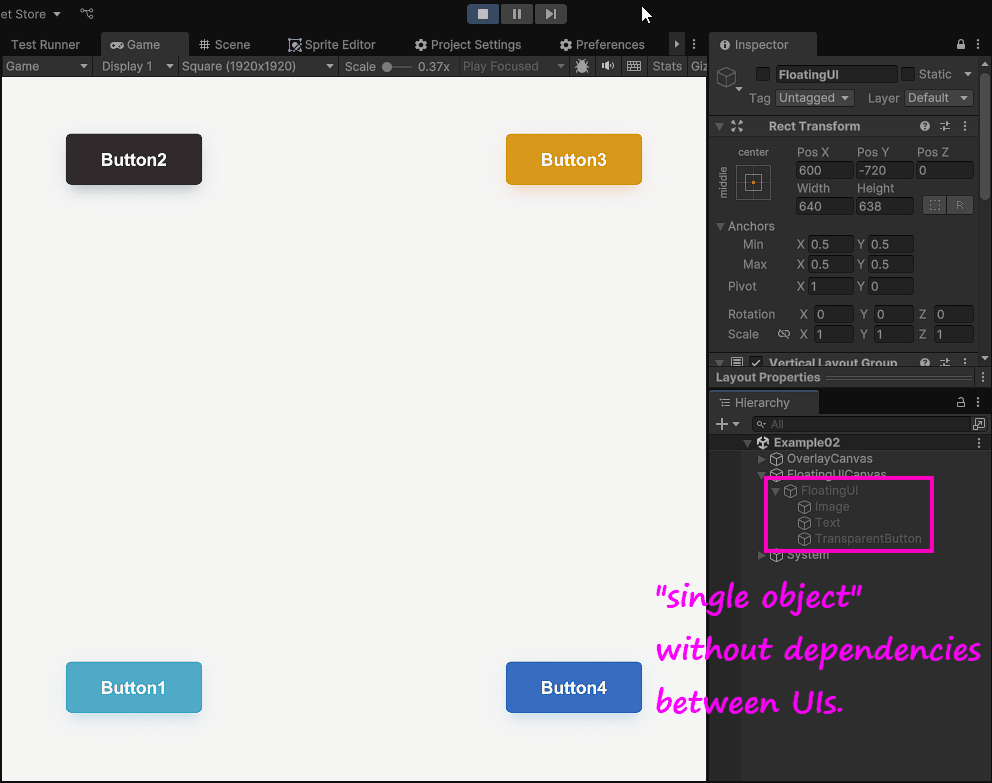The image size is (992, 783).
Task: Collapse the Example02 scene
Action: click(x=748, y=443)
